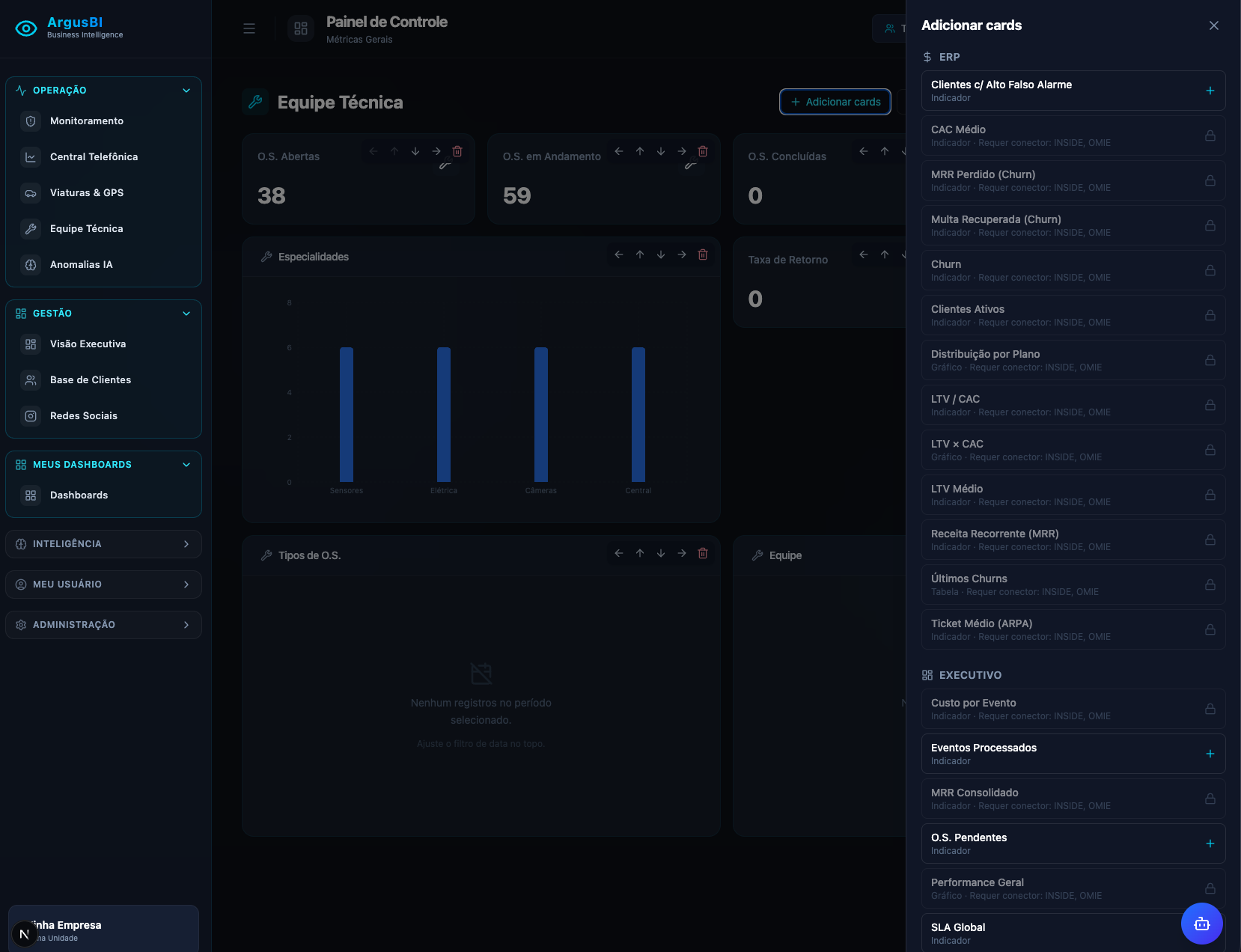Expand the ADMINISTRAÇÃO section
Screen dimensions: 1241x952
pyautogui.click(x=103, y=625)
